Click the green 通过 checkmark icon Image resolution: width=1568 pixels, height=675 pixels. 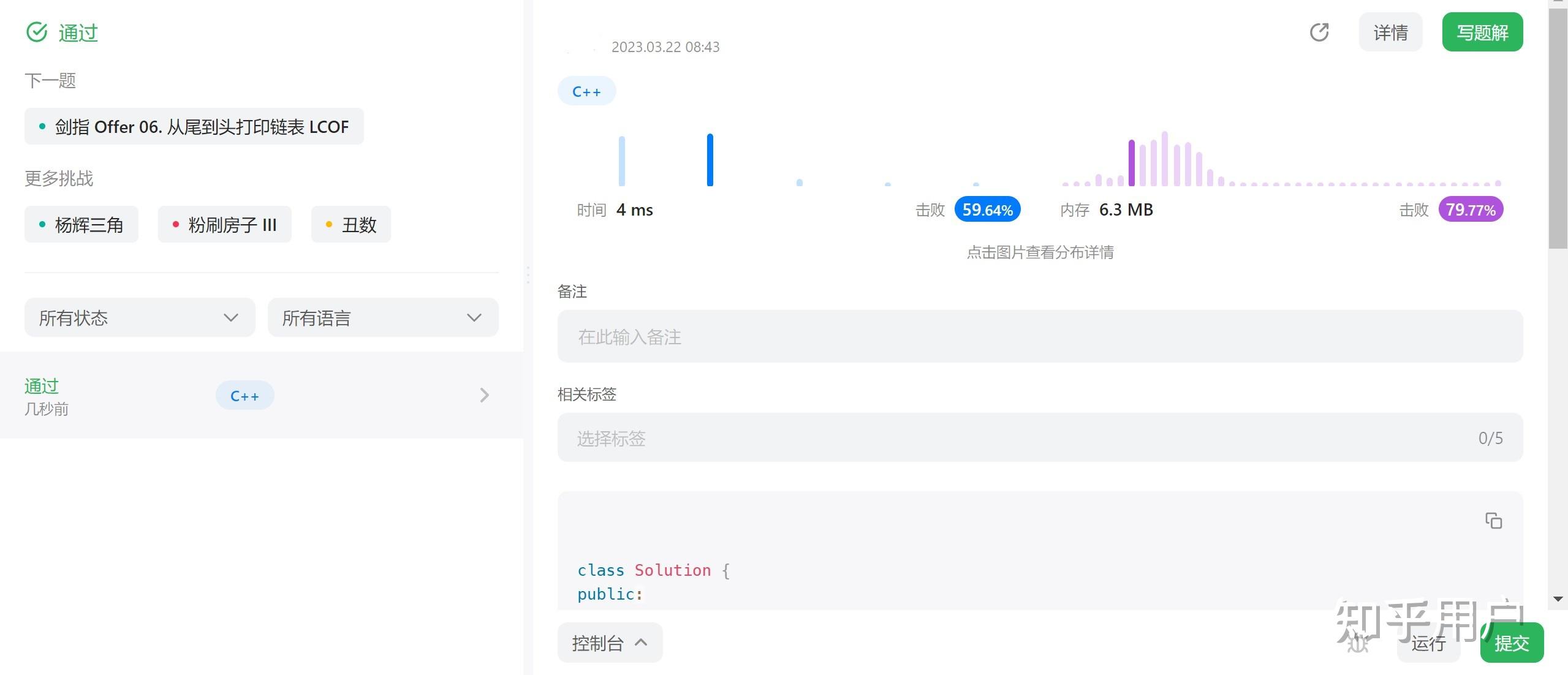point(37,32)
